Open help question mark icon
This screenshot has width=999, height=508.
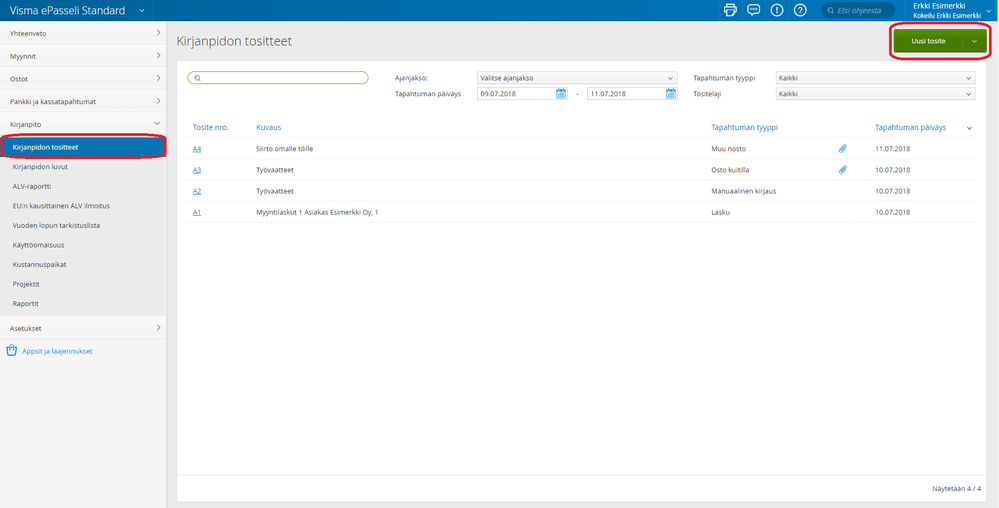[x=800, y=10]
